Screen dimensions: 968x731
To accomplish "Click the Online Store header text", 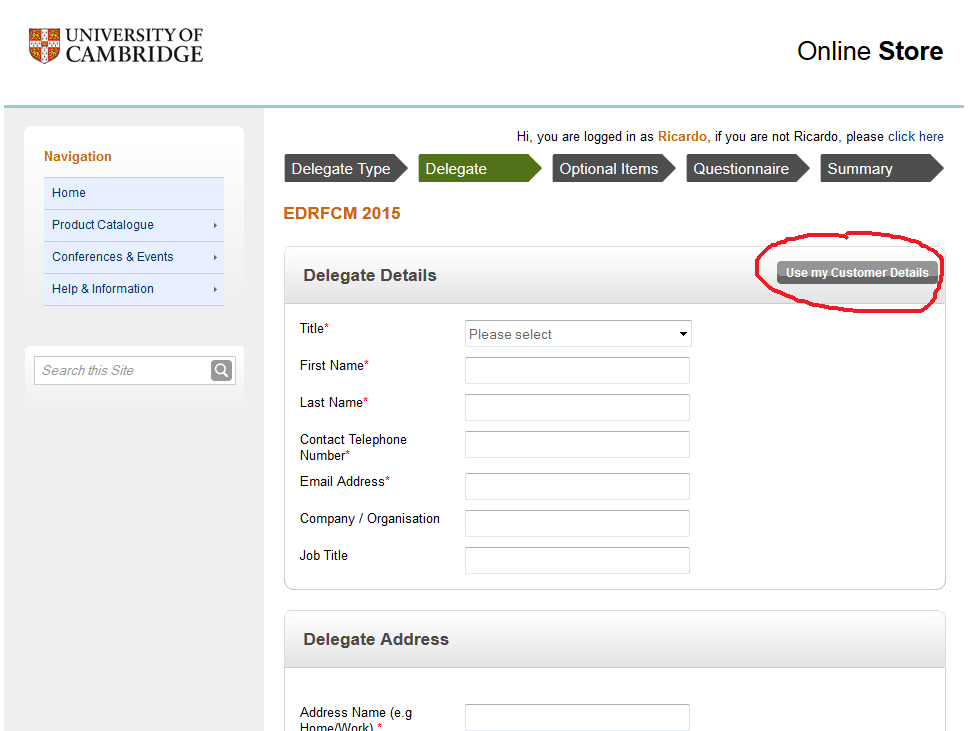I will click(x=870, y=51).
